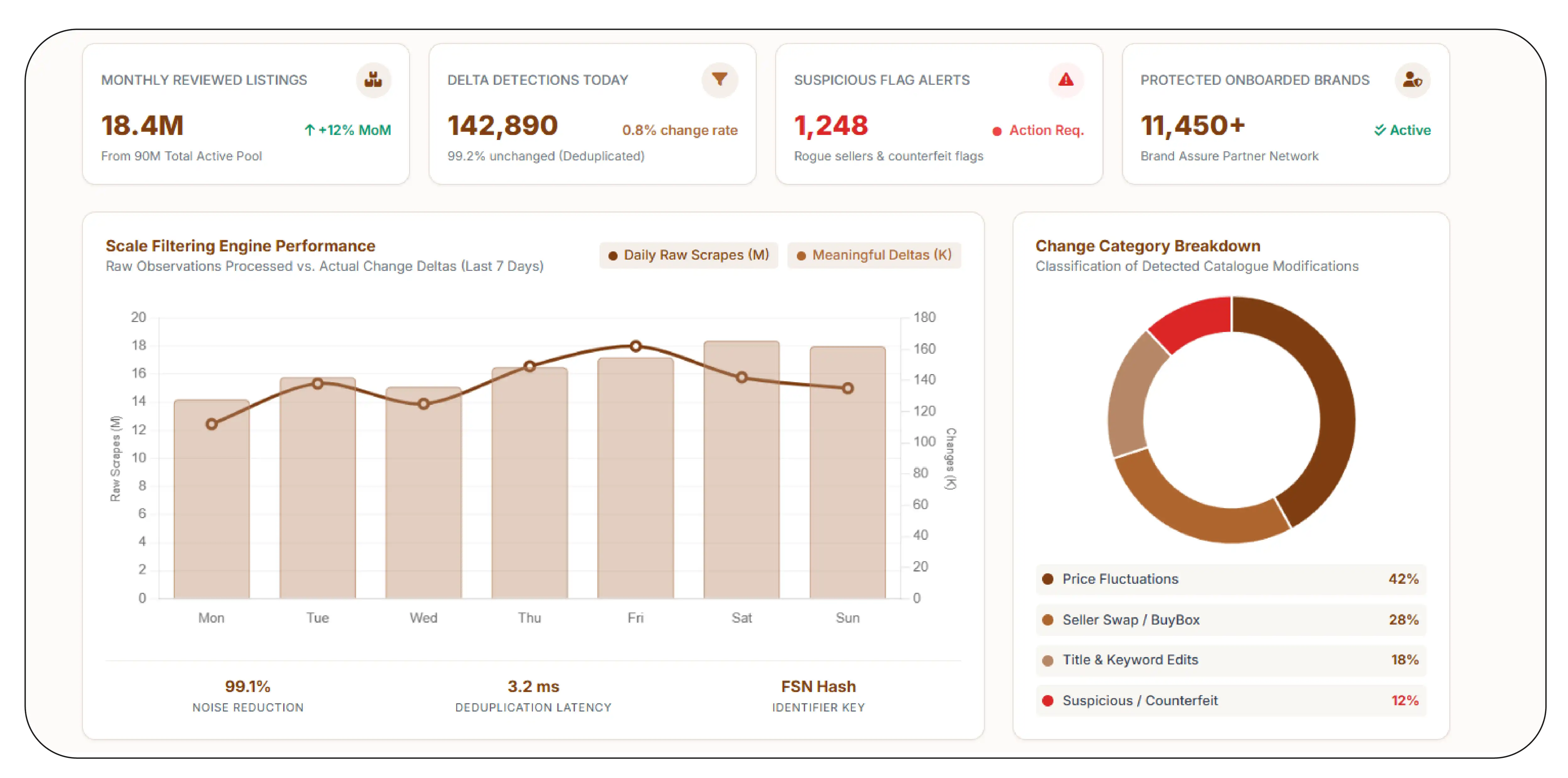Screen dimensions: 1568x778
Task: Click the red warning triangle icon
Action: pos(1066,79)
